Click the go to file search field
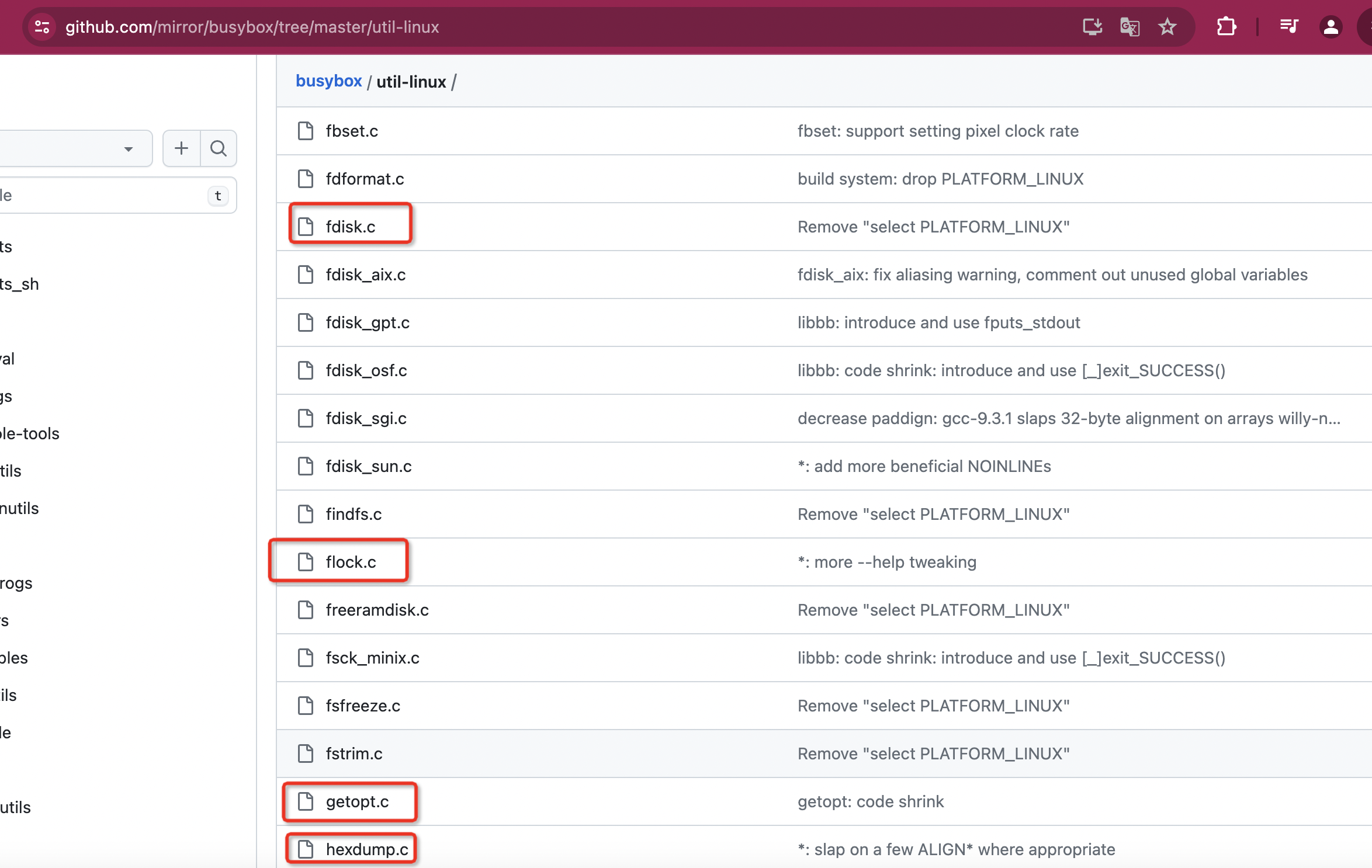The height and width of the screenshot is (868, 1372). point(117,195)
